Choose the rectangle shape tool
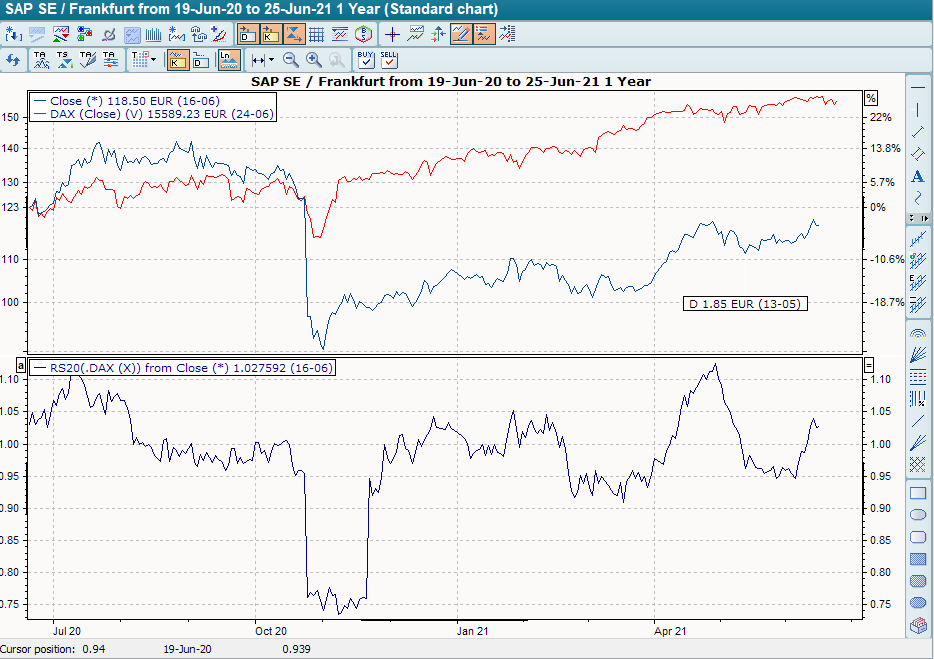934x659 pixels. coord(918,493)
